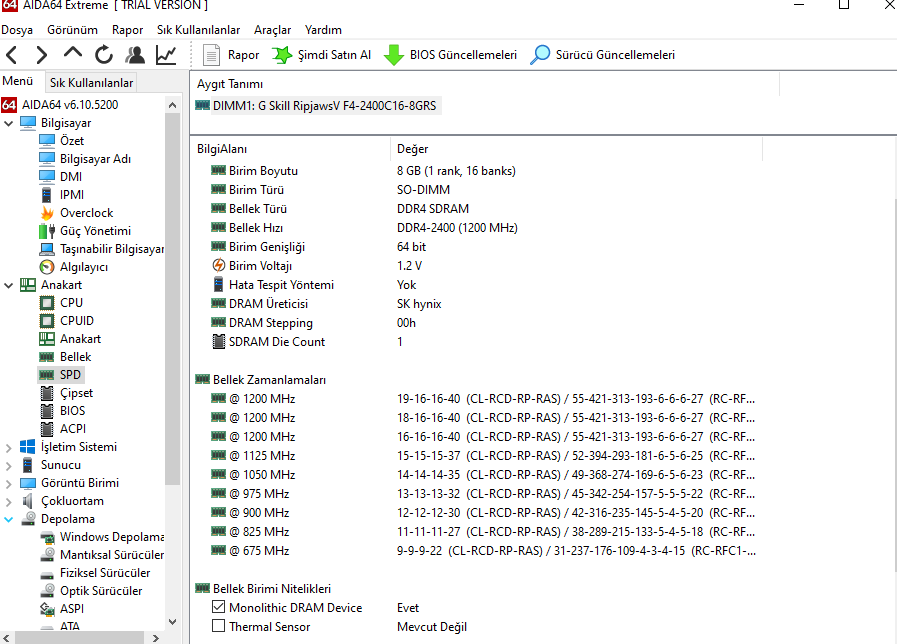
Task: Expand the Sunucu tree node
Action: [9, 465]
